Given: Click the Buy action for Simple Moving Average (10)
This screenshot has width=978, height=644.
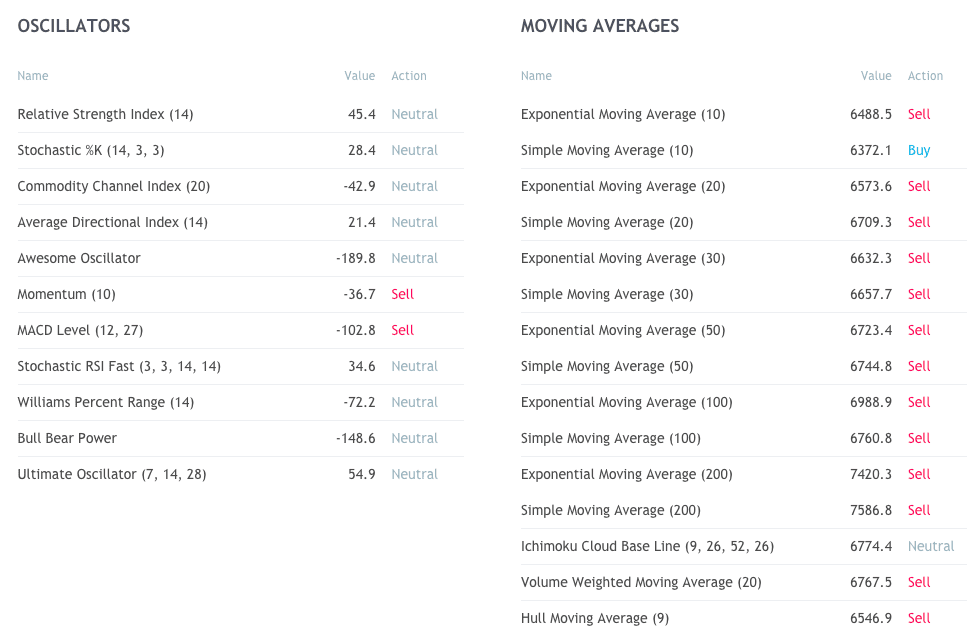Looking at the screenshot, I should pyautogui.click(x=919, y=150).
